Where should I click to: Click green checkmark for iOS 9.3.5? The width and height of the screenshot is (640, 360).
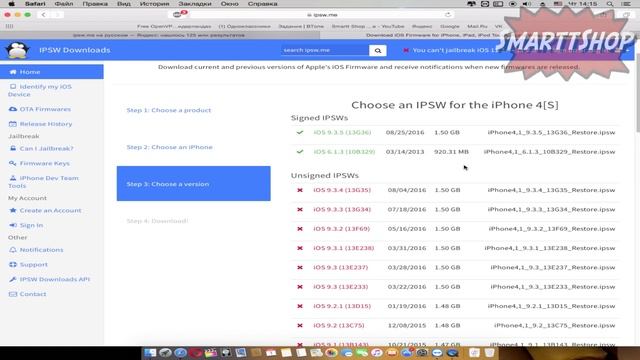[300, 132]
